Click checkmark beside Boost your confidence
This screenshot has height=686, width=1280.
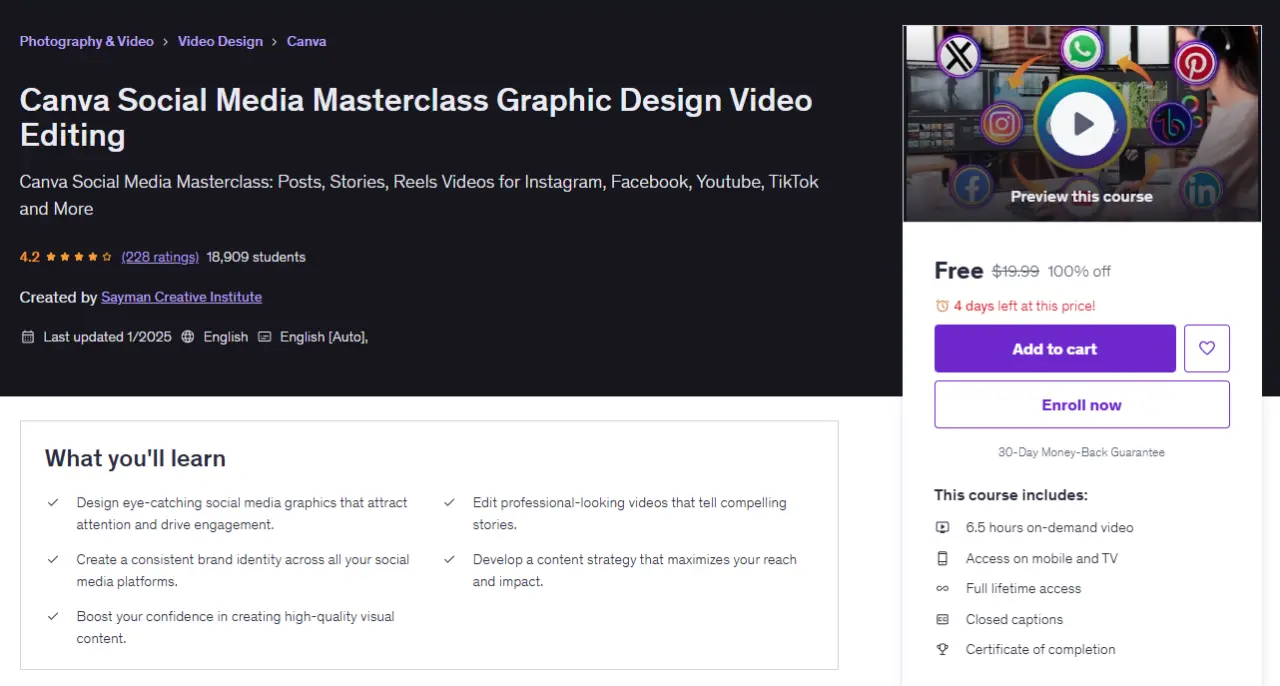point(53,616)
